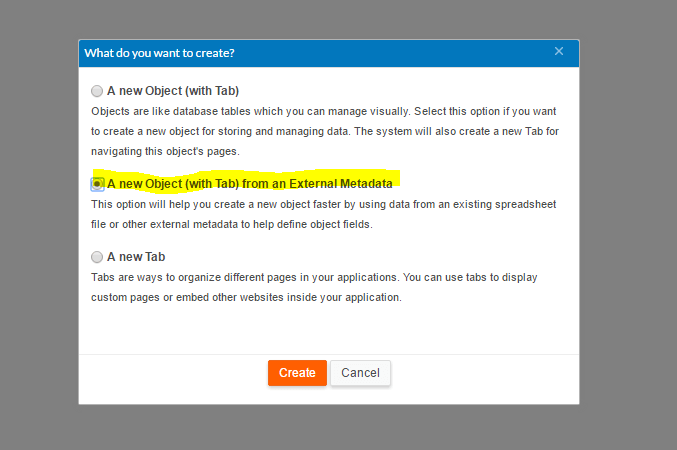
Task: Click the "A new Object (with Tab)" label text
Action: pyautogui.click(x=172, y=90)
